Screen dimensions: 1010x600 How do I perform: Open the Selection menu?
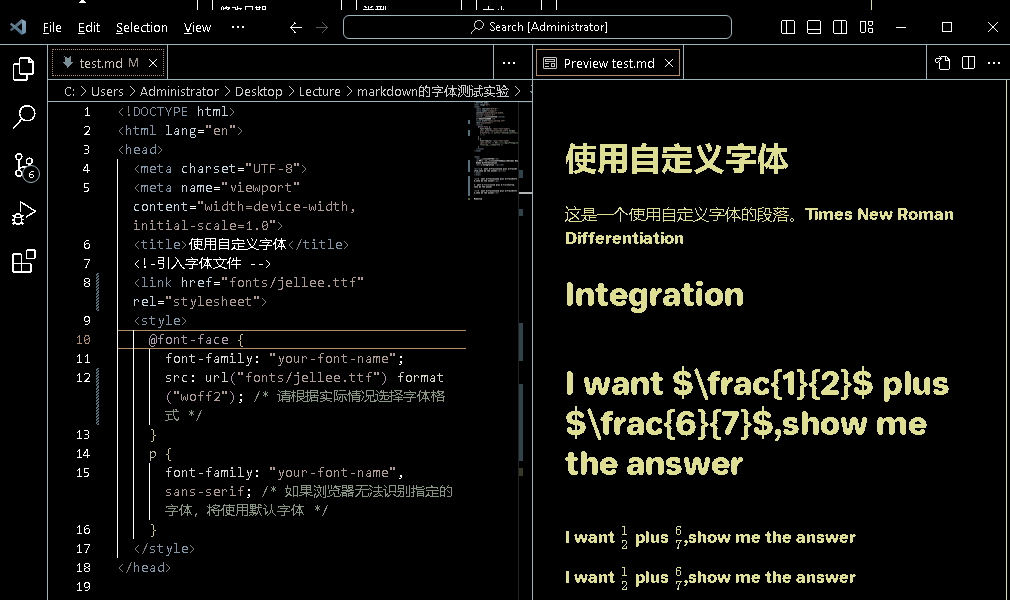point(142,27)
